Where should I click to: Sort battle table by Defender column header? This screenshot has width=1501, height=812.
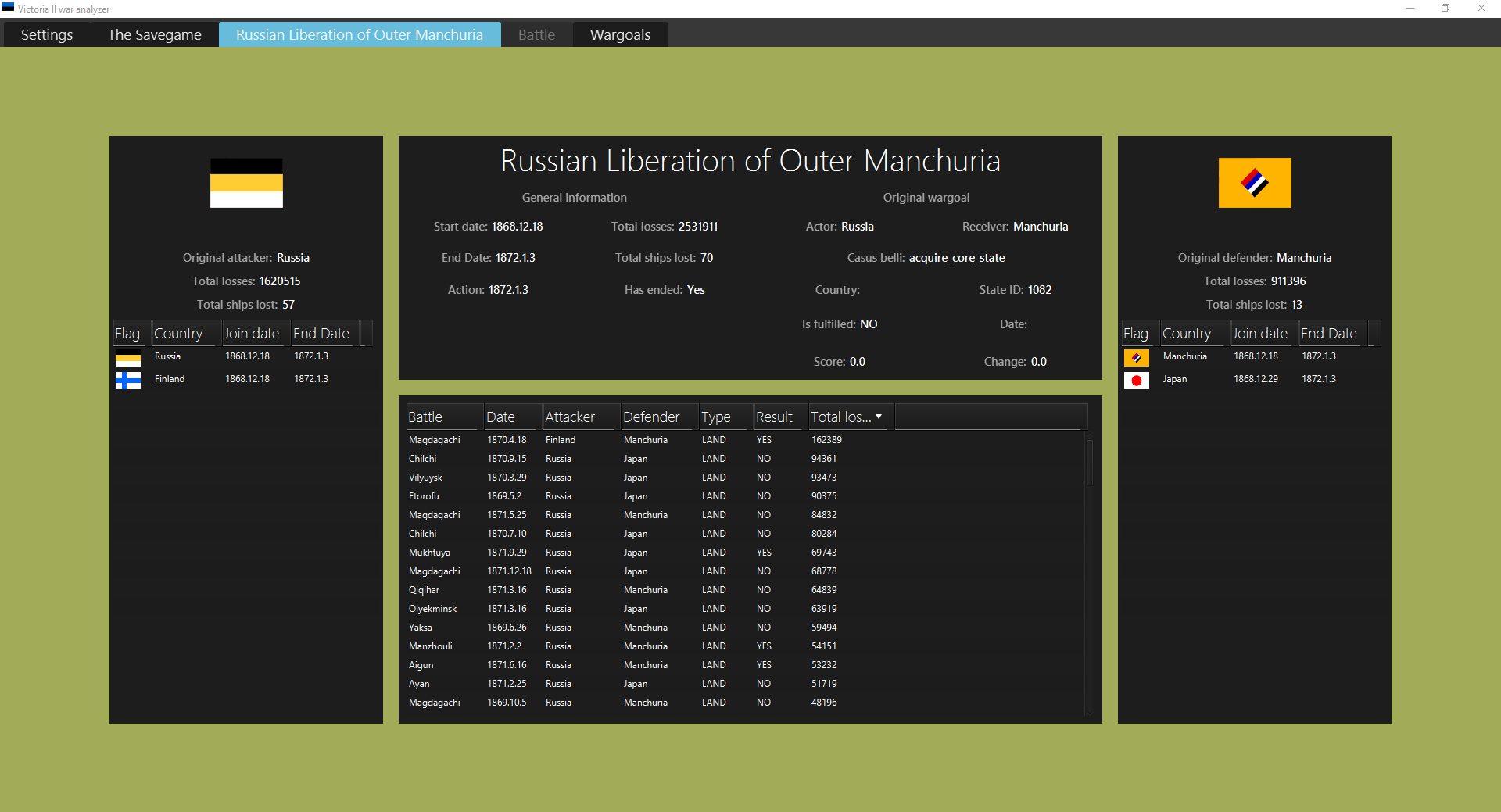pos(660,417)
